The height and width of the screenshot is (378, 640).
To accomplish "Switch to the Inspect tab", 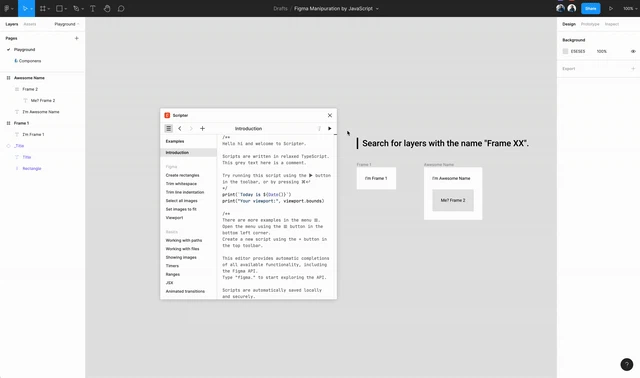I will [x=611, y=24].
